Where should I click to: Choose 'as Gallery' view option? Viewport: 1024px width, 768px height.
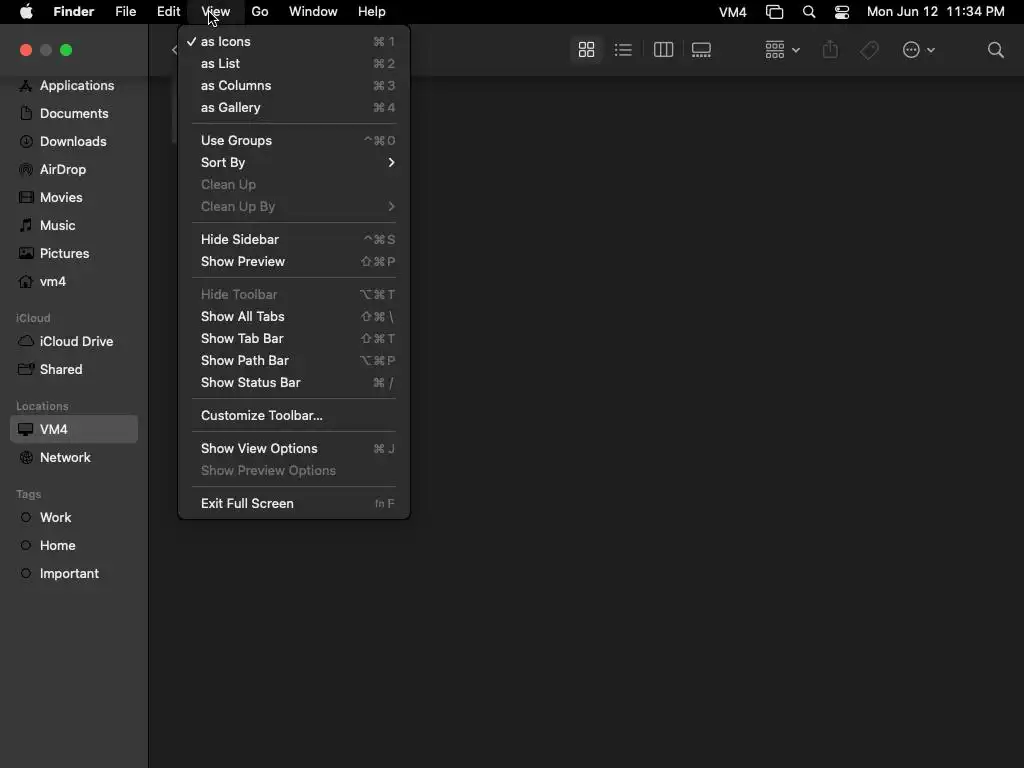[294, 108]
